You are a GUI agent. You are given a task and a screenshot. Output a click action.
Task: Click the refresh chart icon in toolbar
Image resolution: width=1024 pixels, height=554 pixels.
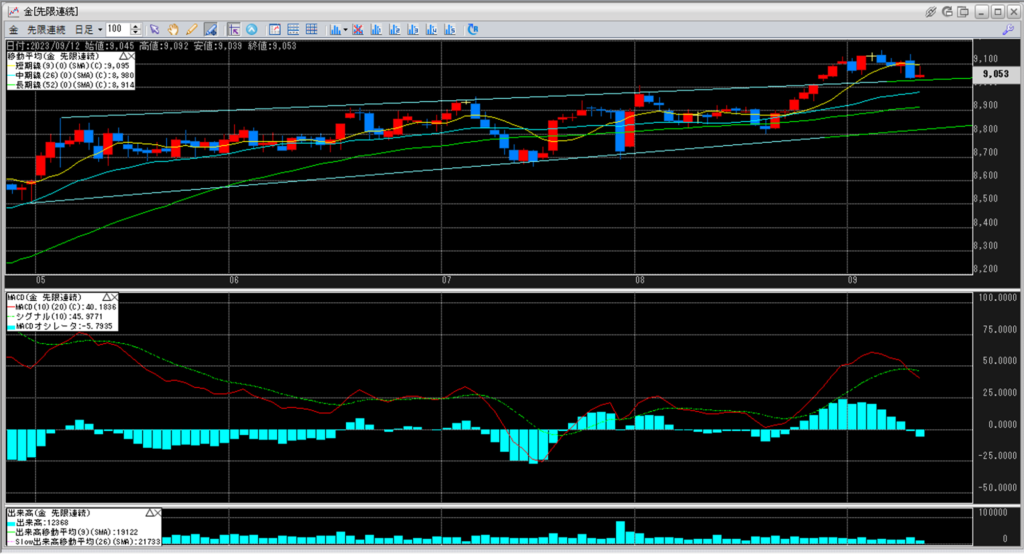pos(472,29)
